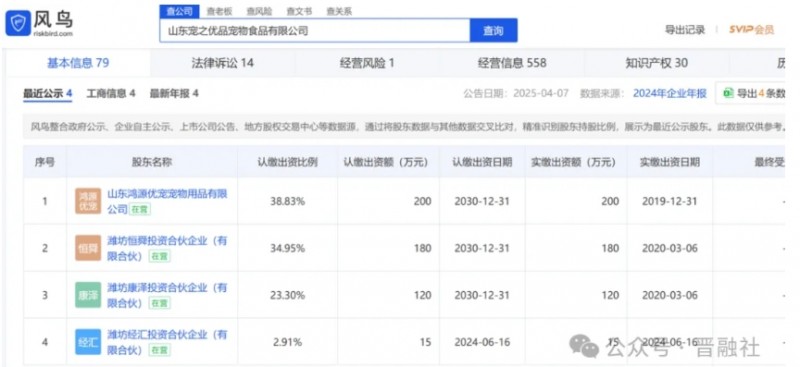
Task: Click the 鸿源优宠 shareholder logo icon
Action: pyautogui.click(x=88, y=201)
